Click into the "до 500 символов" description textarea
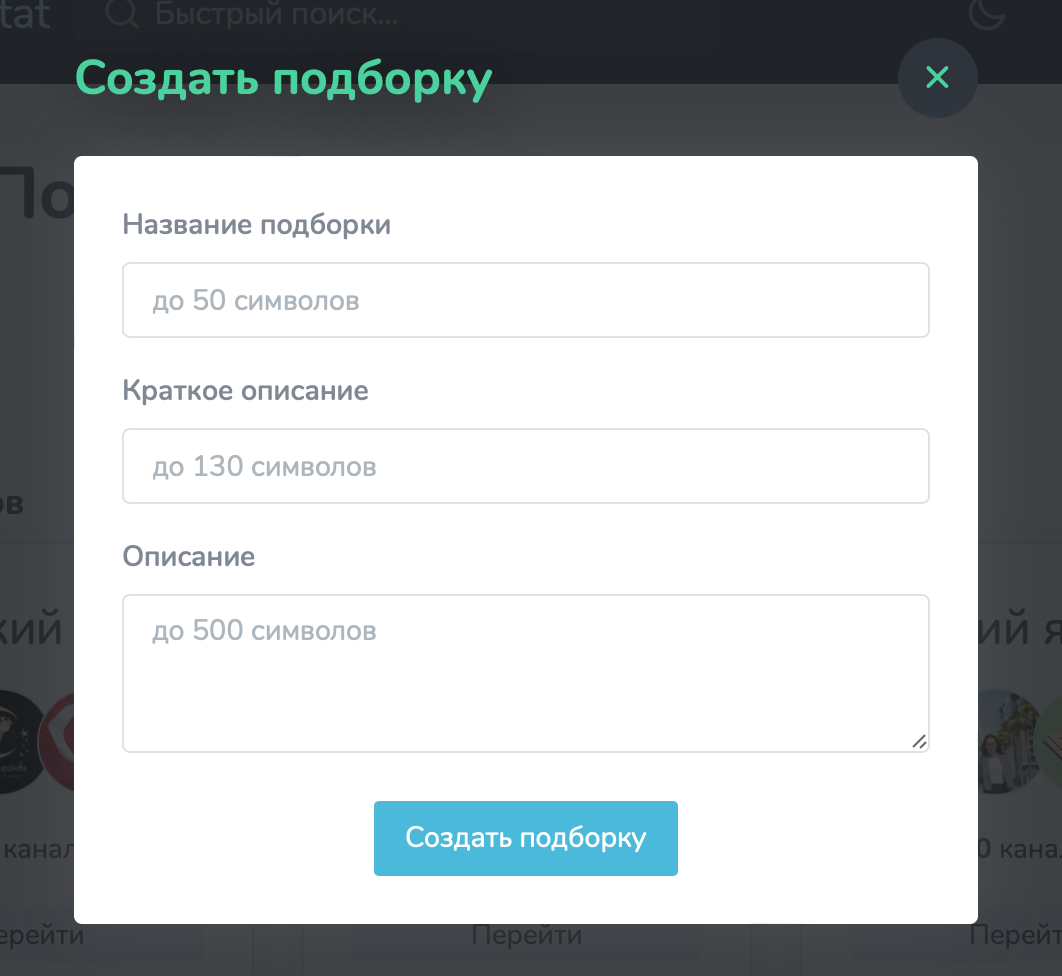 point(526,673)
